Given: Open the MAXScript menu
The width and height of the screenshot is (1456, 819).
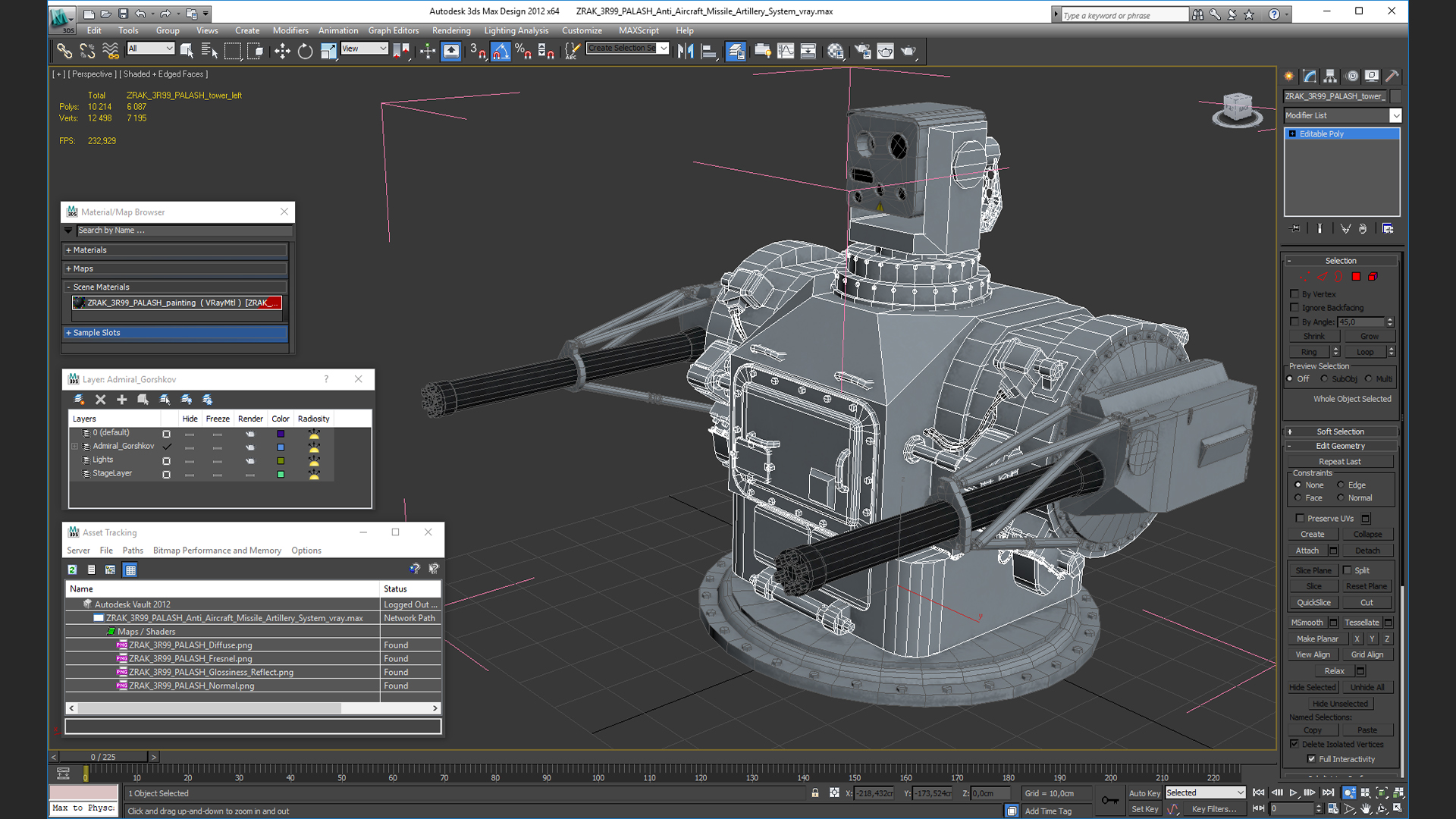Looking at the screenshot, I should coord(639,30).
